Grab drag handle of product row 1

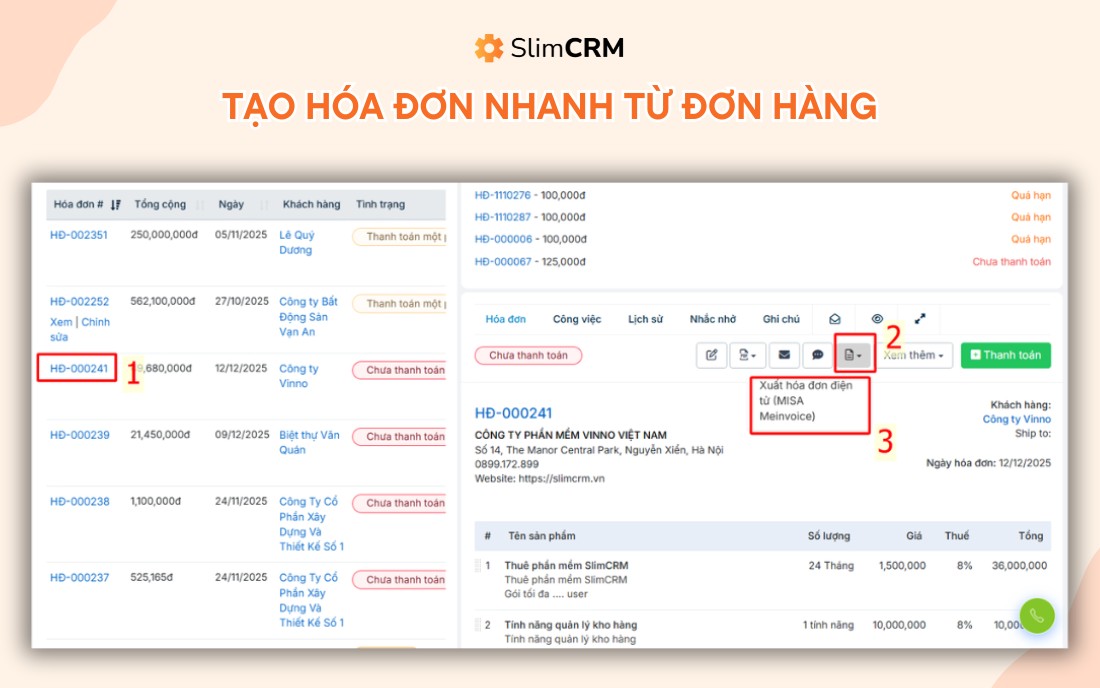[478, 565]
